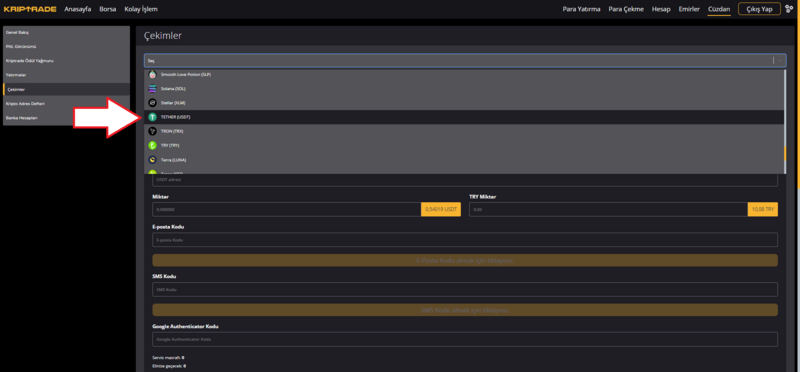Viewport: 800px width, 372px height.
Task: Click the 10,08 TRY amount button
Action: click(x=763, y=209)
